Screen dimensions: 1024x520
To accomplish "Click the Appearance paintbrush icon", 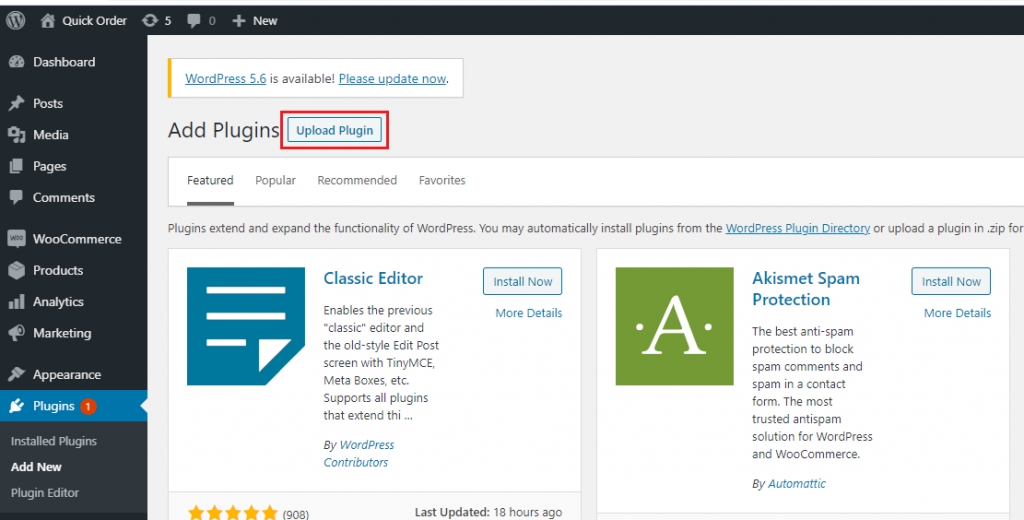I will coord(17,374).
